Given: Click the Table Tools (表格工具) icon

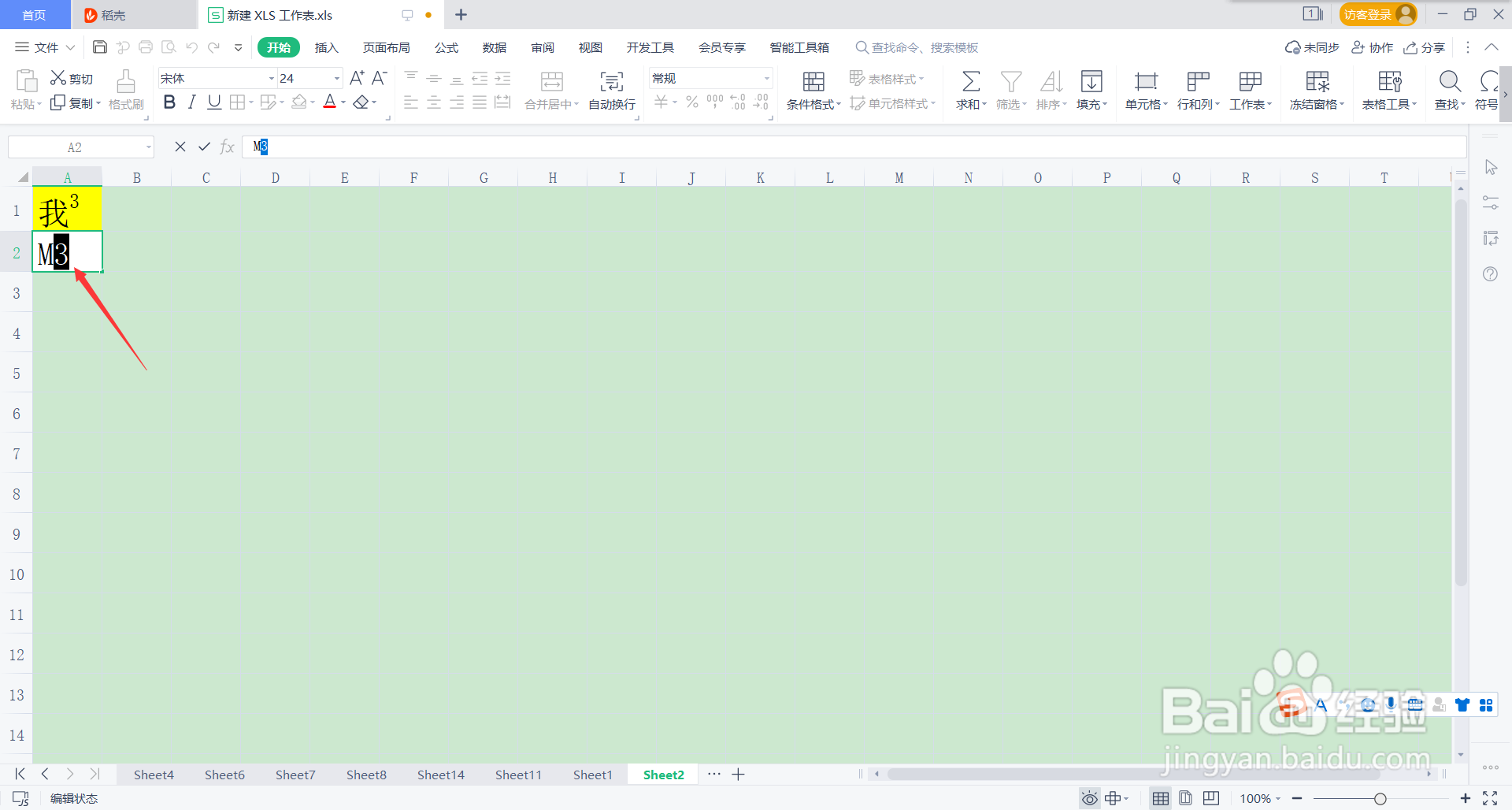Looking at the screenshot, I should (1389, 81).
